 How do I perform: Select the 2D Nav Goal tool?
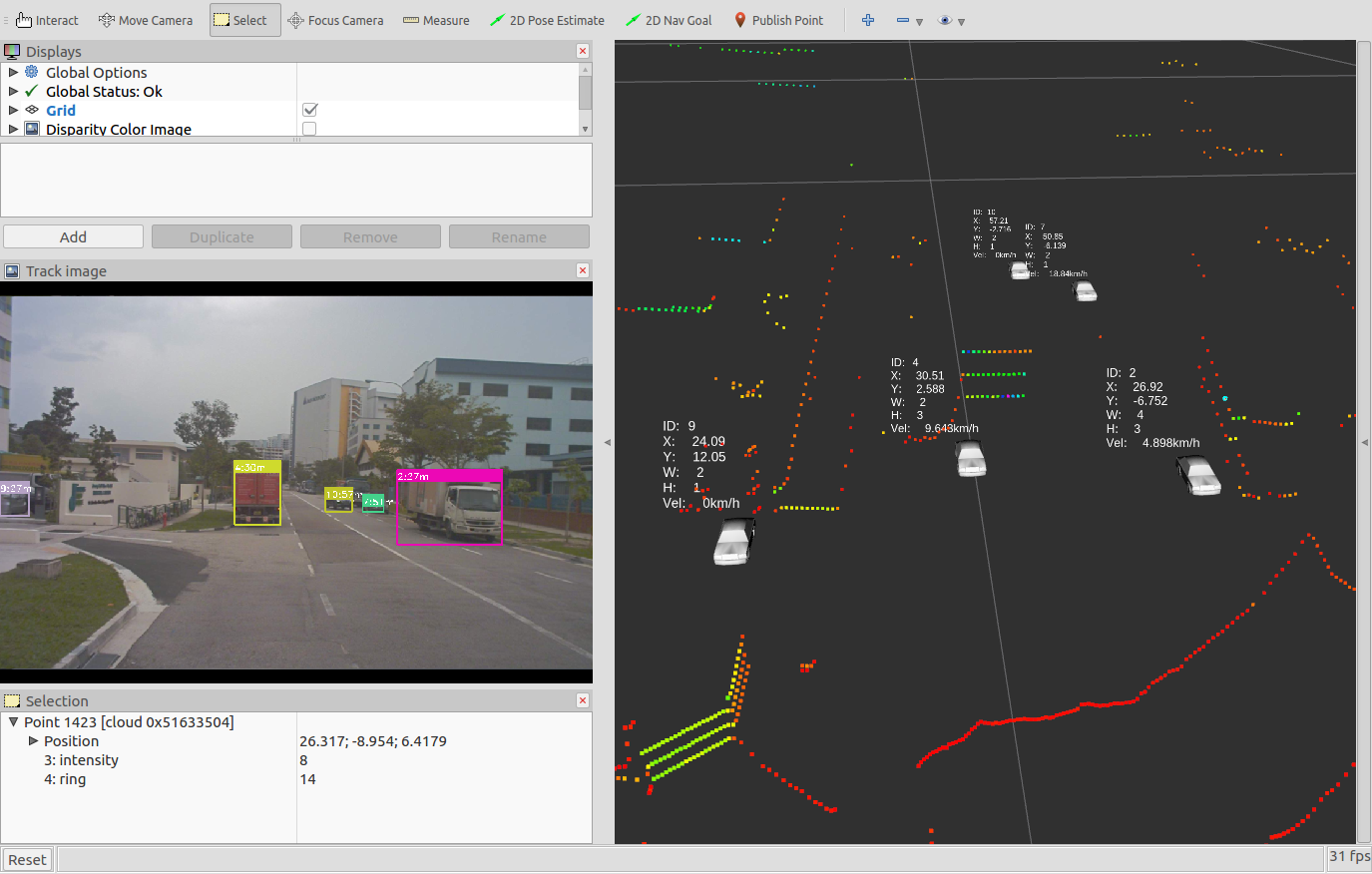pos(669,20)
